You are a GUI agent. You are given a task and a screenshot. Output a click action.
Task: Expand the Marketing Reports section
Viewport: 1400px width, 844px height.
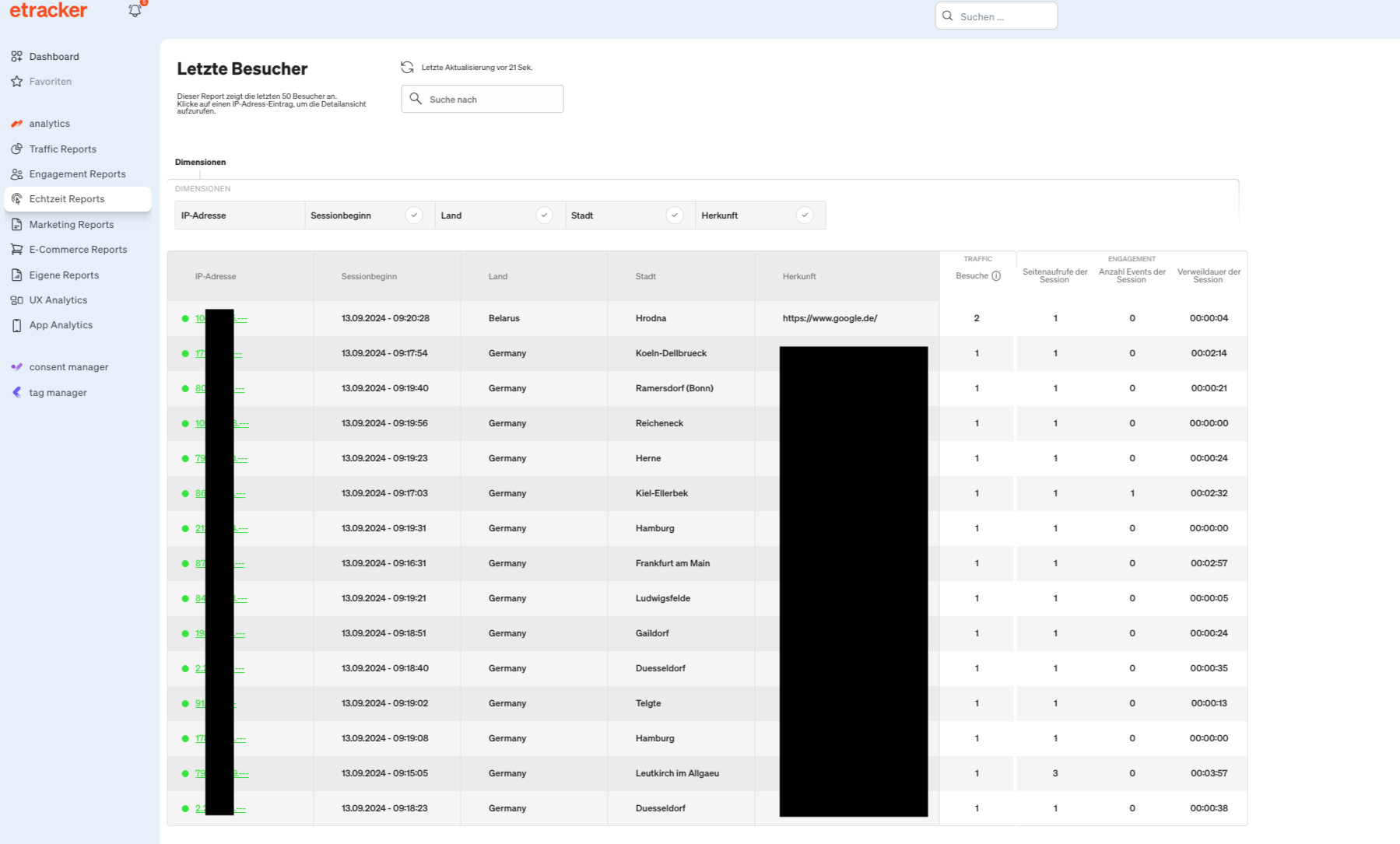click(x=71, y=225)
